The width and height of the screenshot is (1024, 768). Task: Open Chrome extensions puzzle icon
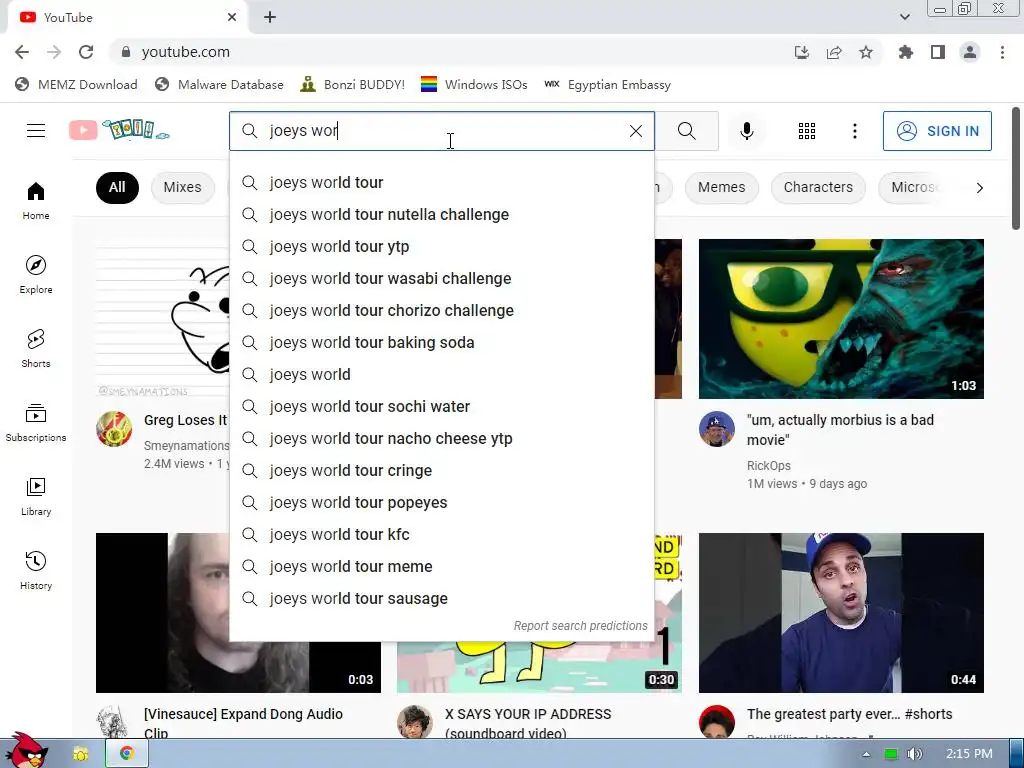coord(905,52)
